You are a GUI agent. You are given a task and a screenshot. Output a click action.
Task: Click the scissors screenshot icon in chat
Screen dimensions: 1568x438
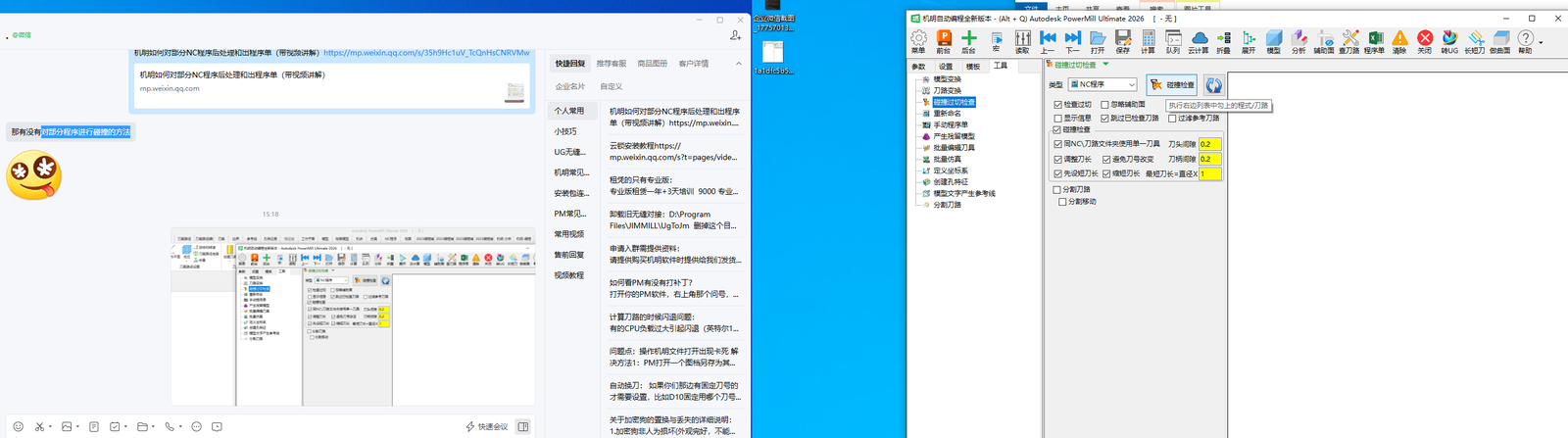[x=39, y=427]
